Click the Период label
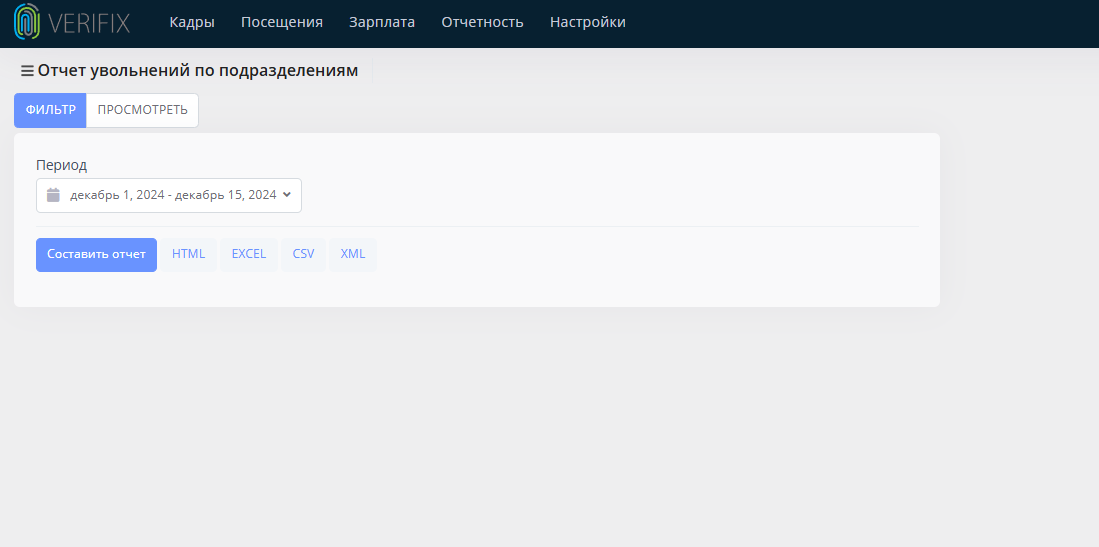Image resolution: width=1099 pixels, height=547 pixels. pyautogui.click(x=62, y=166)
